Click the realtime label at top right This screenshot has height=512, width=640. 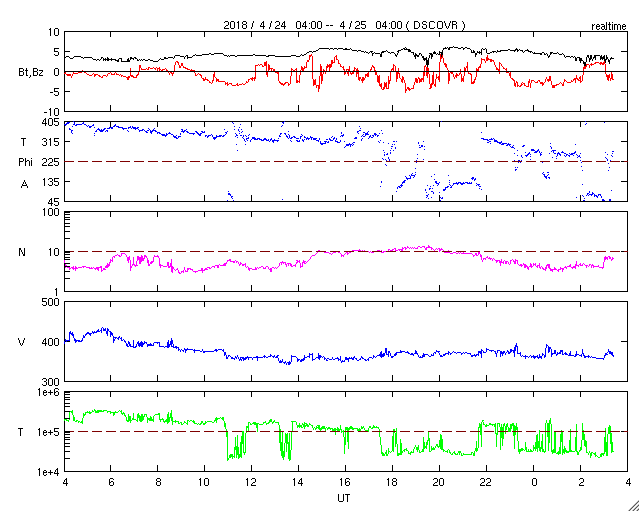pyautogui.click(x=607, y=23)
